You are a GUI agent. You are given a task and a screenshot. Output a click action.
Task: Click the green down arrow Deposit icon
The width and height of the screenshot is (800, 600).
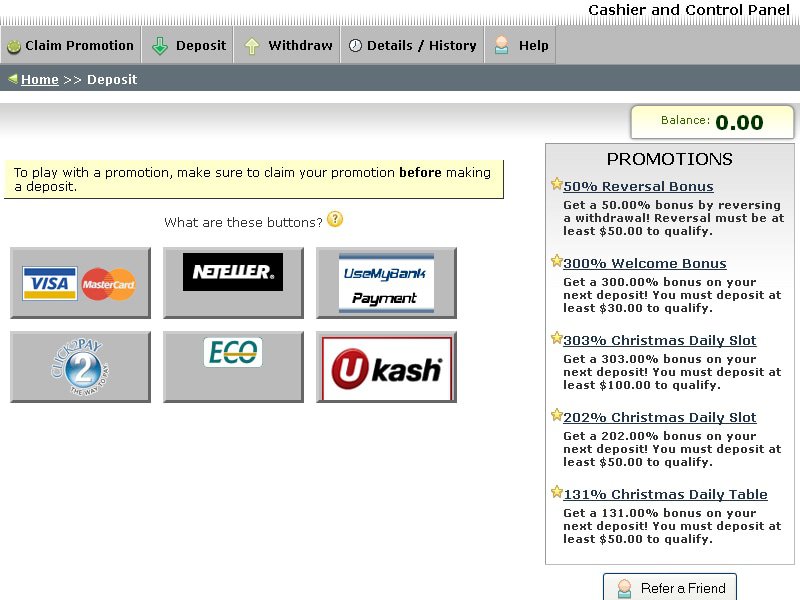(x=160, y=46)
